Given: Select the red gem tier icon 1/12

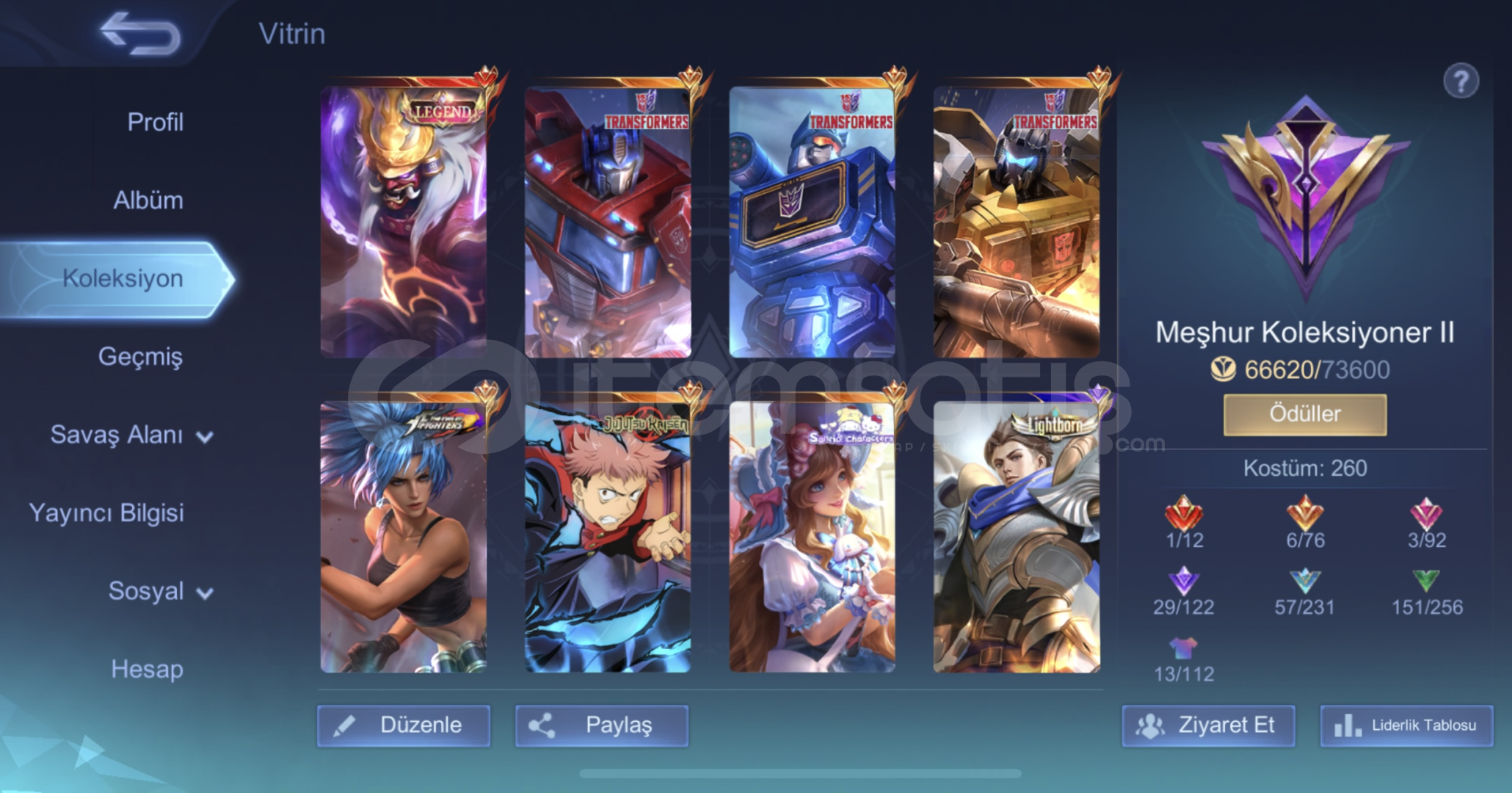Looking at the screenshot, I should click(1183, 513).
